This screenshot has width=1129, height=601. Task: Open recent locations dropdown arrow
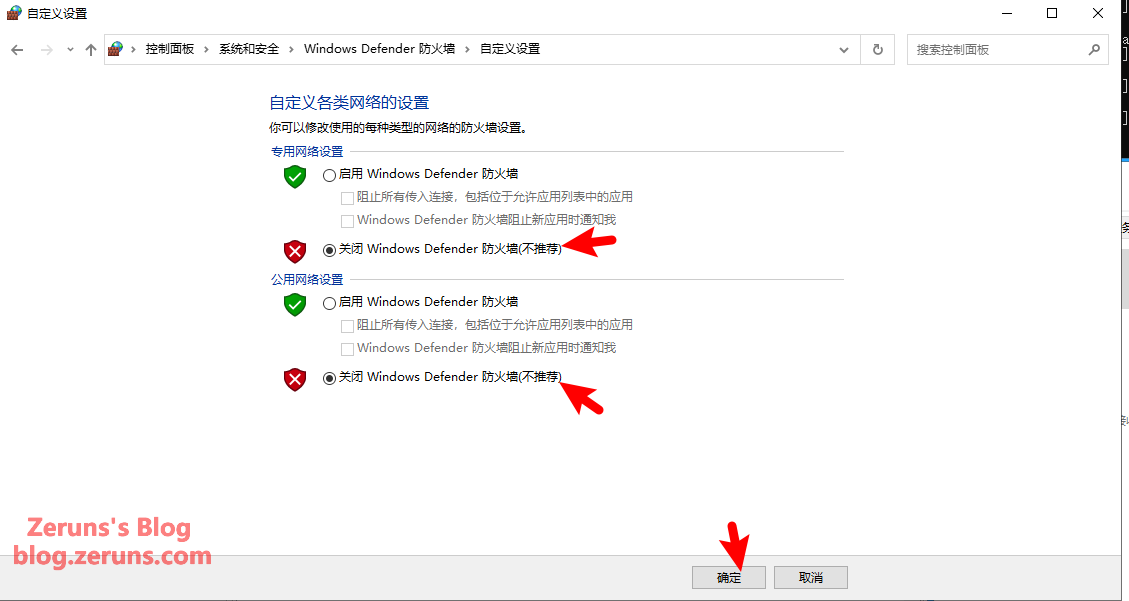(x=70, y=50)
